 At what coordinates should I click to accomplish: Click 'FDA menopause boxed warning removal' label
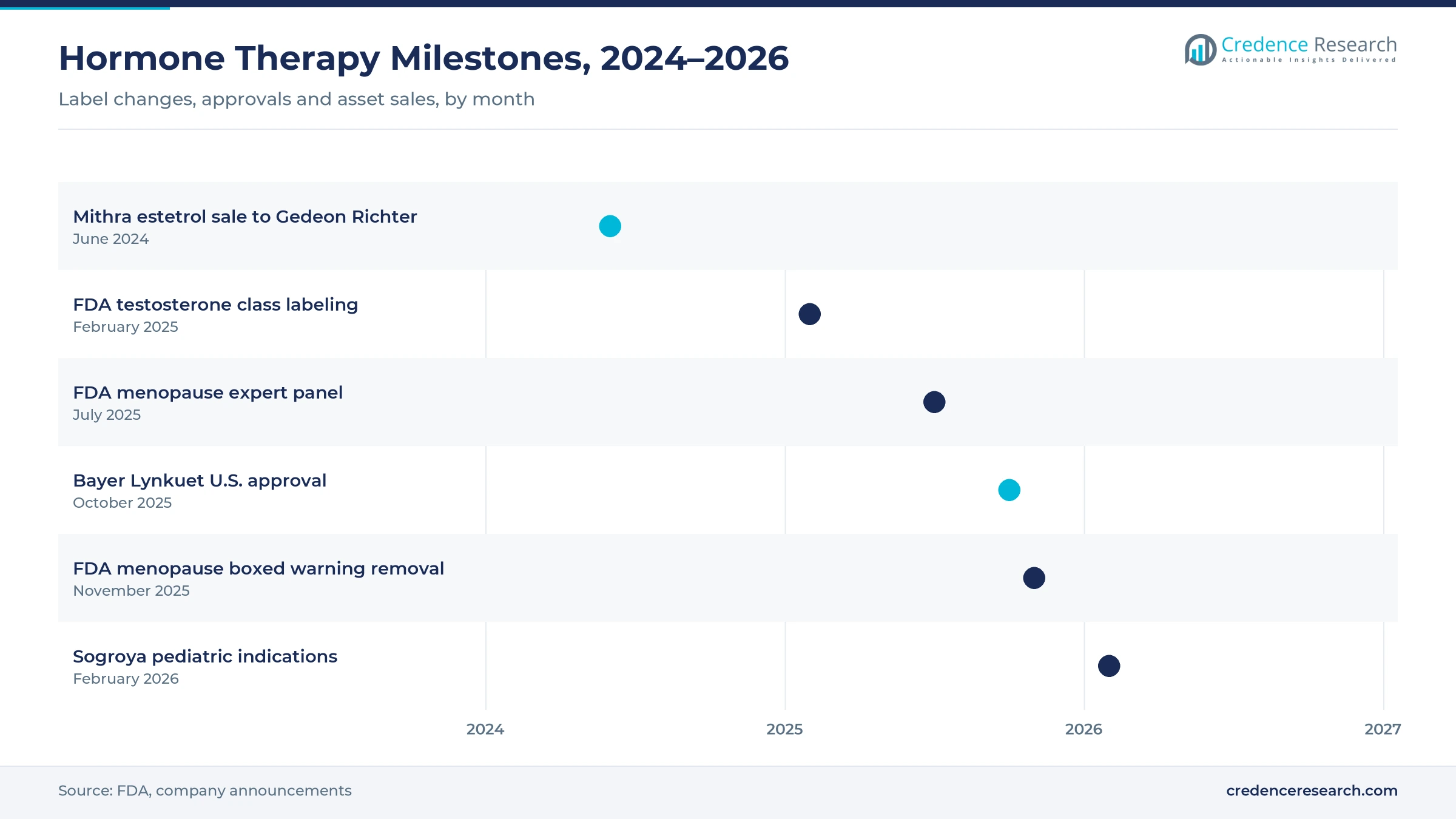(x=258, y=568)
